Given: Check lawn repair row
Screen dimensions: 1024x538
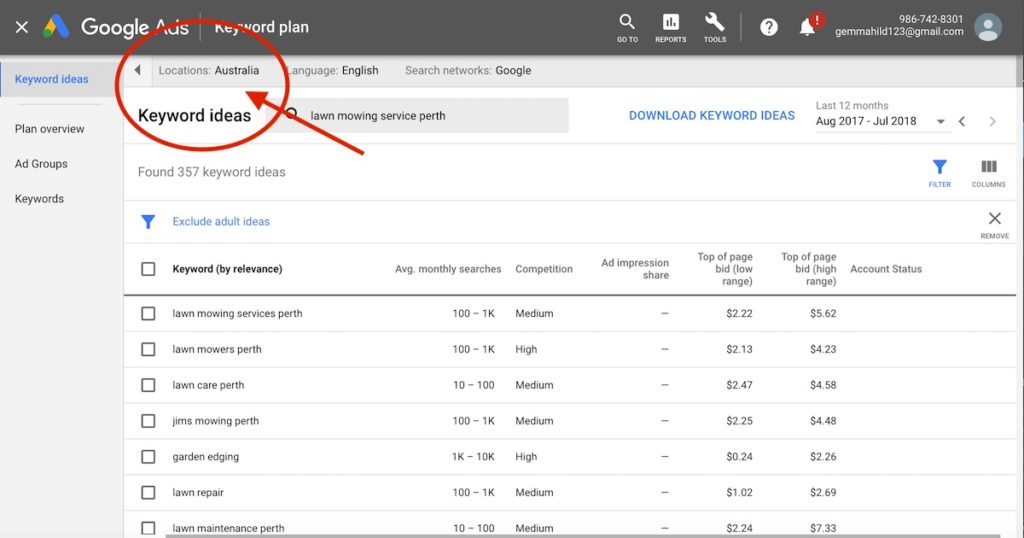Looking at the screenshot, I should tap(148, 492).
